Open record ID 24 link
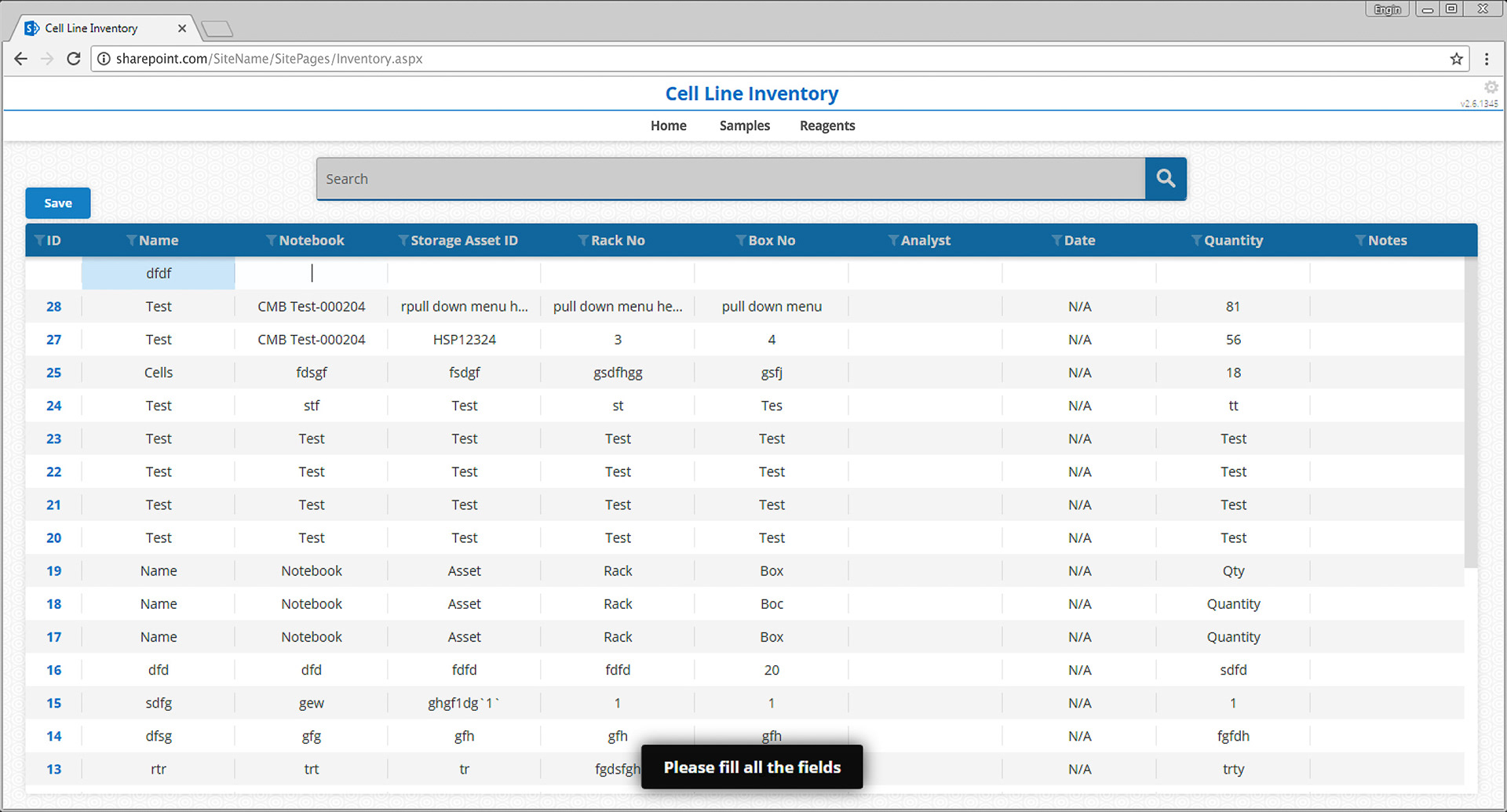Screen dimensions: 1507x812 pos(53,406)
